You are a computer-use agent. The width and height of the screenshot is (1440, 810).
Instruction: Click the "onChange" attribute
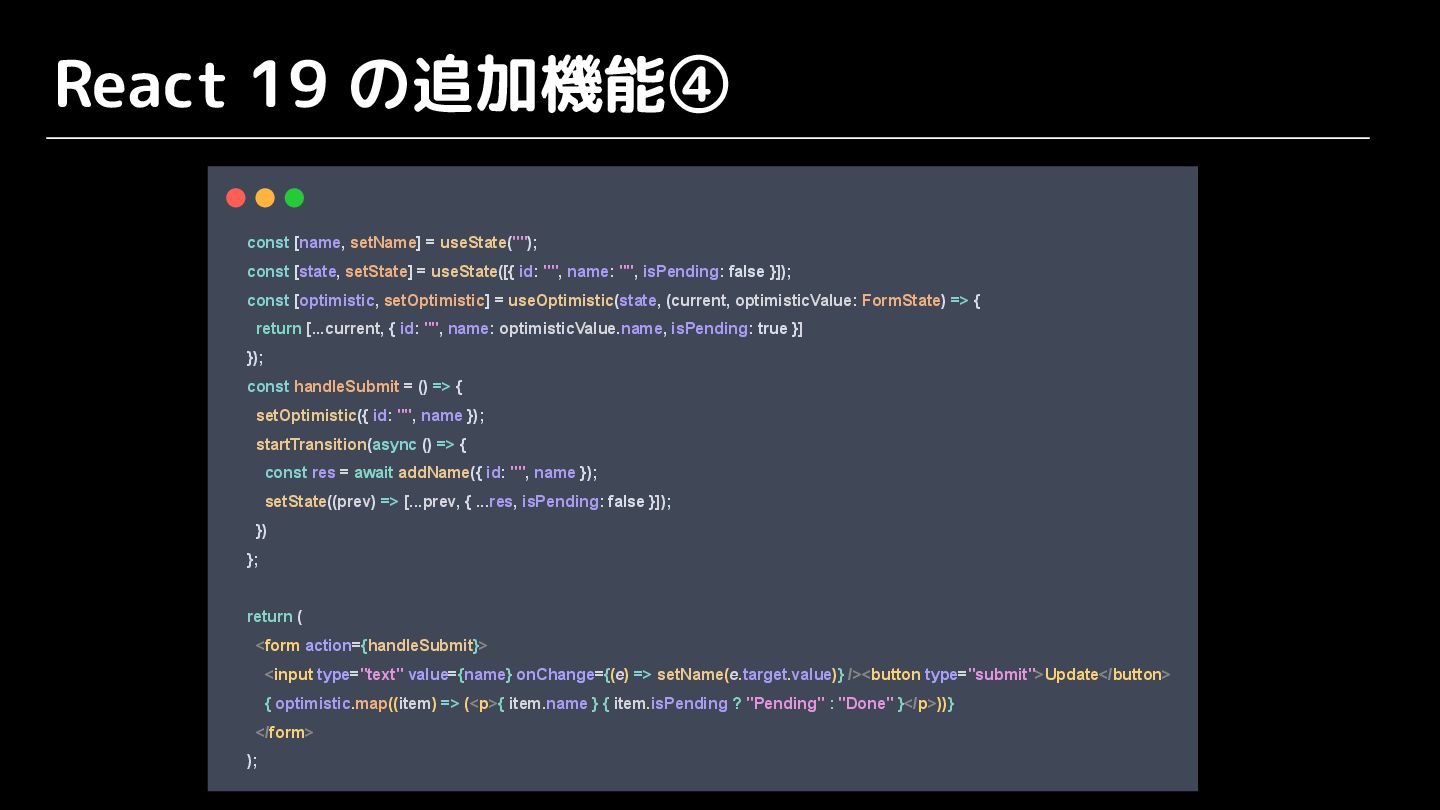pos(555,675)
